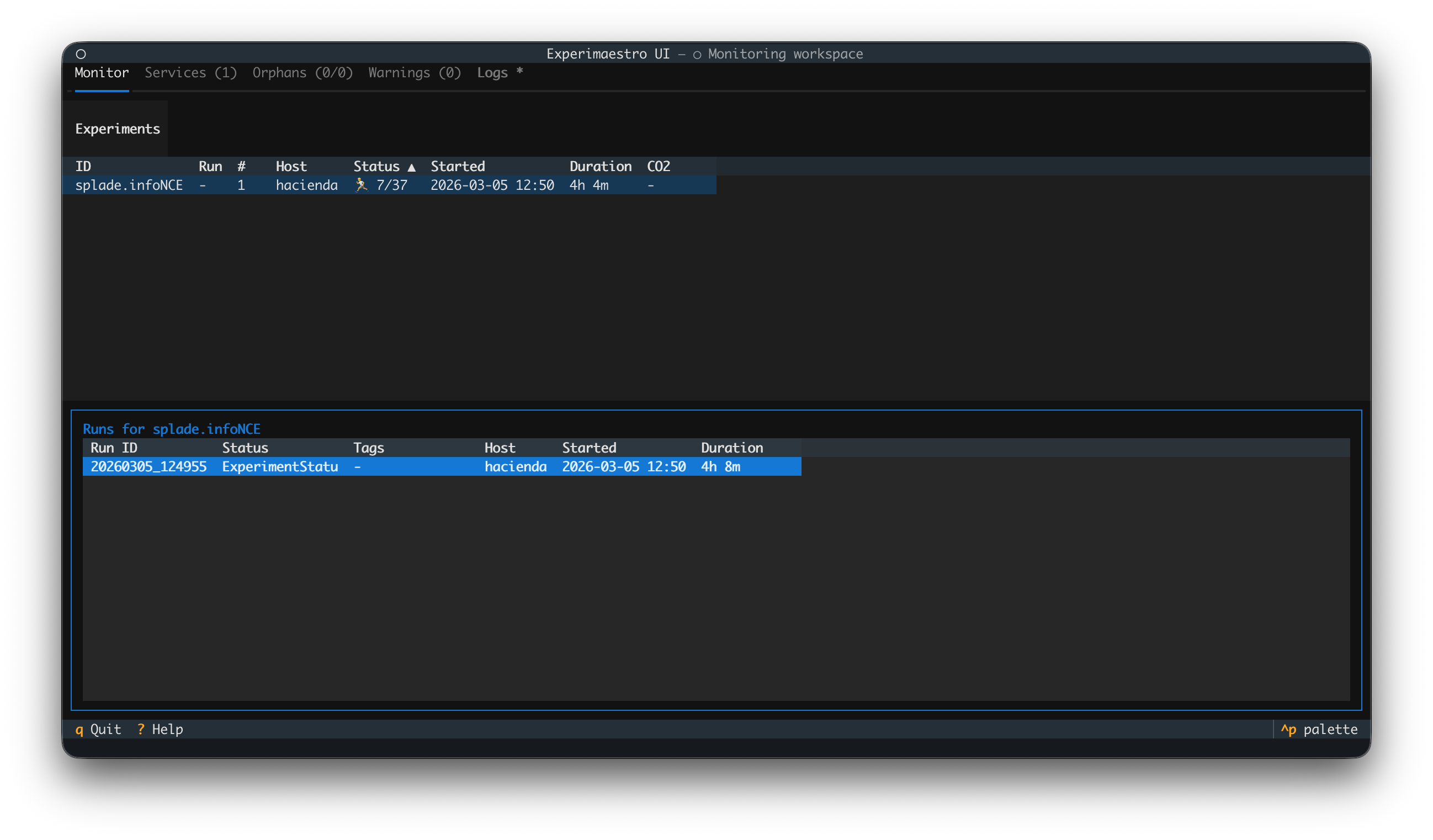The image size is (1433, 840).
Task: Click the 7/37 progress value
Action: [x=392, y=185]
